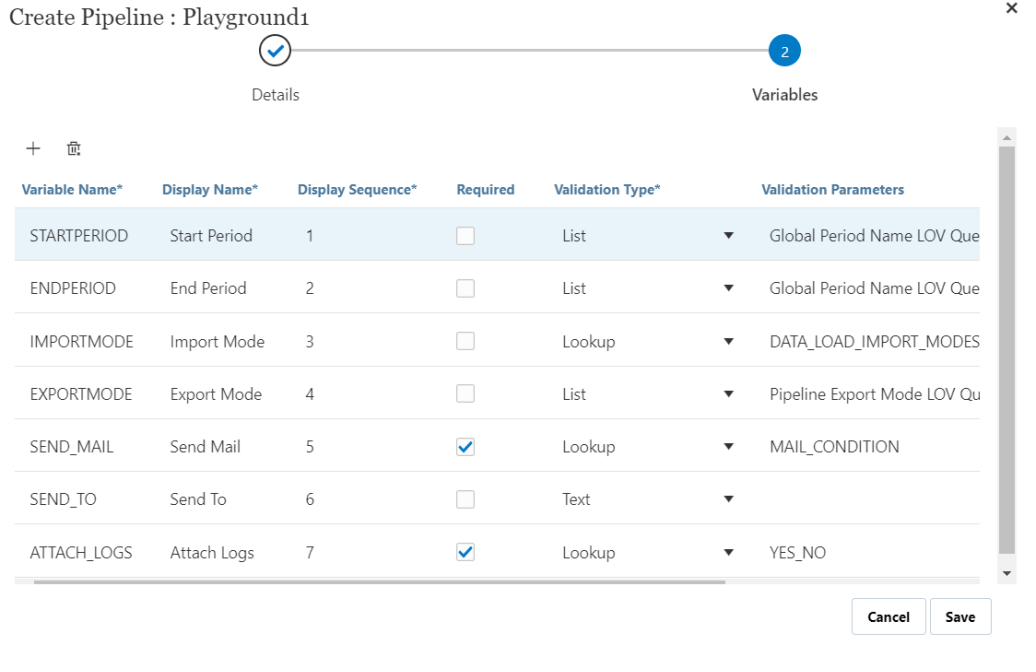The width and height of the screenshot is (1036, 672).
Task: Toggle Required checkbox for IMPORTMODE
Action: [465, 341]
